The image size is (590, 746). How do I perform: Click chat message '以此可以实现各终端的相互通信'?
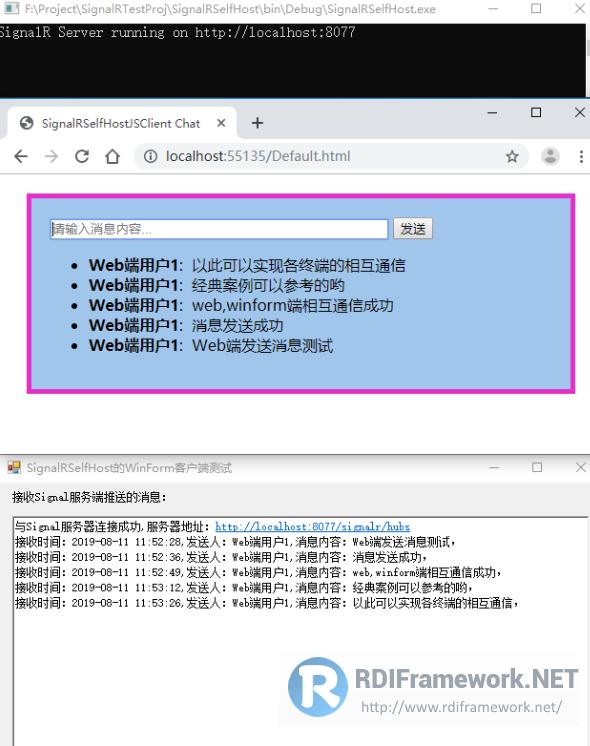pos(298,265)
